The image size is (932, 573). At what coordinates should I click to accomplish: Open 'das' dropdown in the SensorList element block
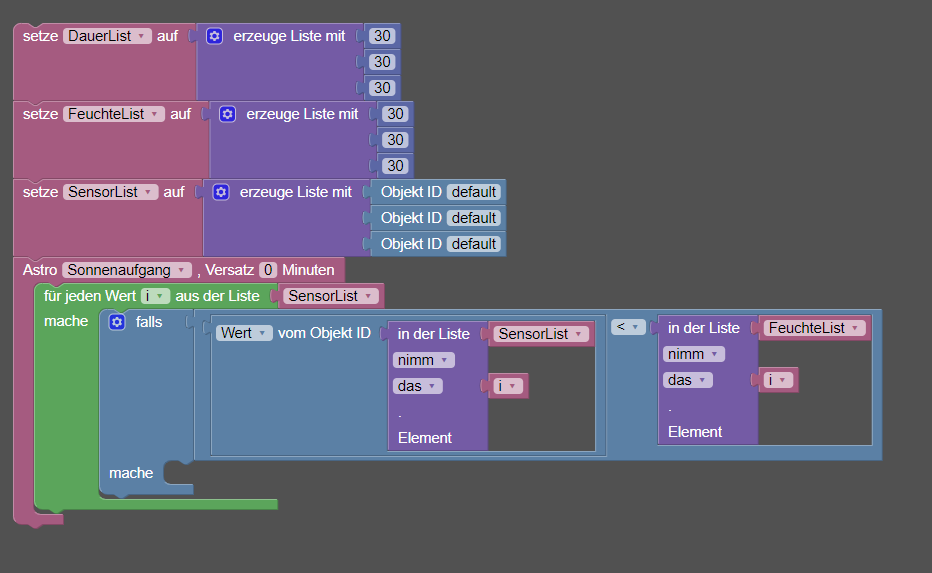click(x=419, y=386)
